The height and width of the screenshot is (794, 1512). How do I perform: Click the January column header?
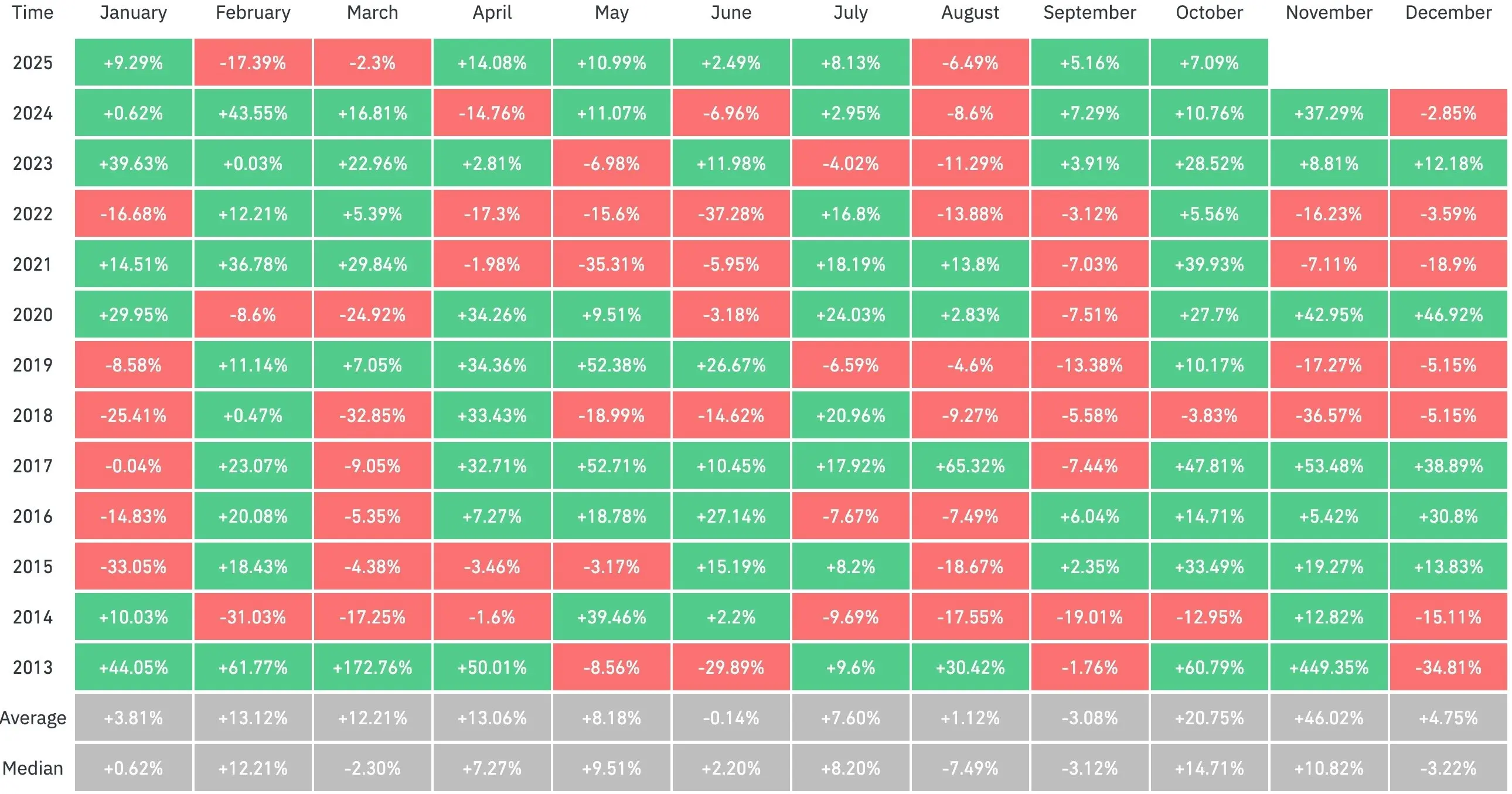pyautogui.click(x=133, y=13)
